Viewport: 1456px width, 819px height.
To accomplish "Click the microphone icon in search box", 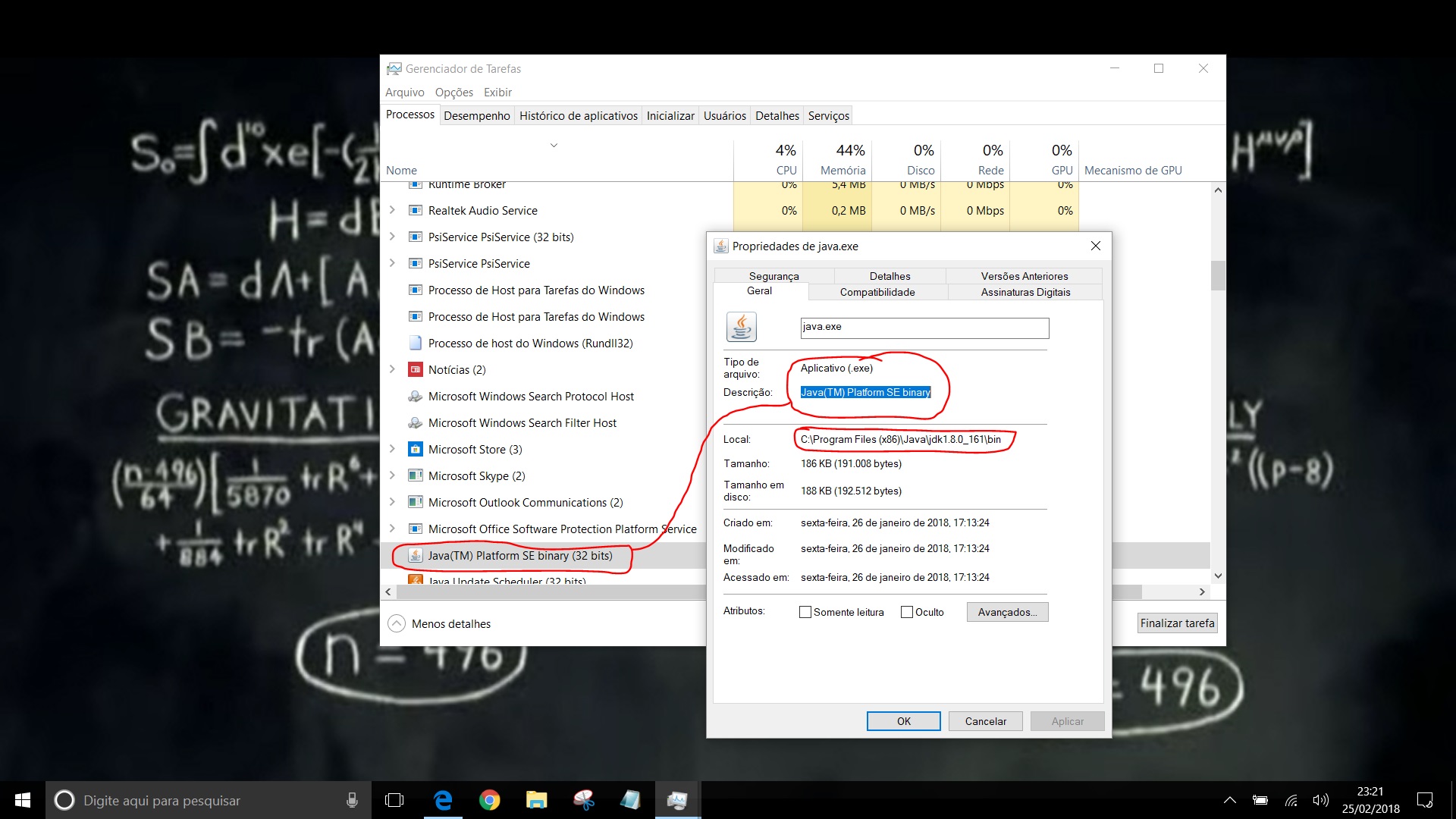I will [352, 800].
